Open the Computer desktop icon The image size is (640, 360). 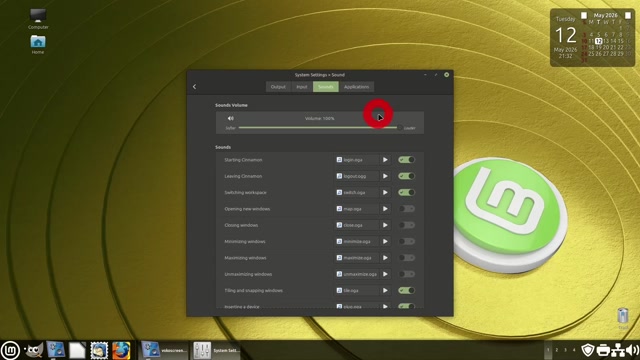click(x=38, y=19)
